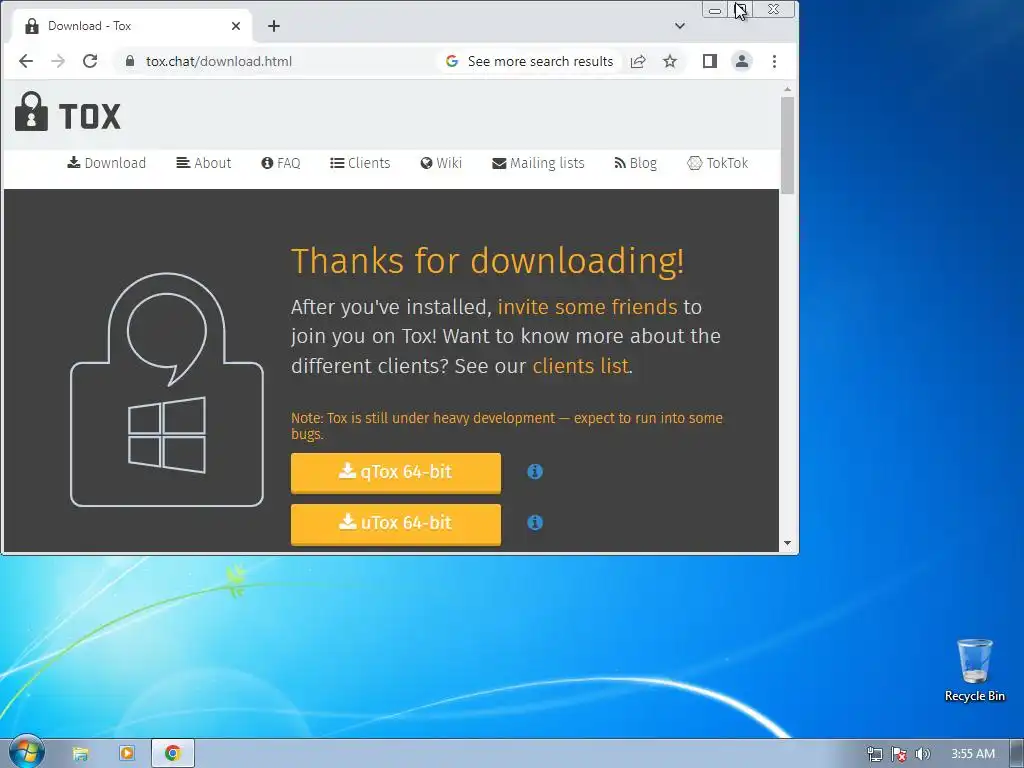Open the Windows Start menu

coord(26,752)
